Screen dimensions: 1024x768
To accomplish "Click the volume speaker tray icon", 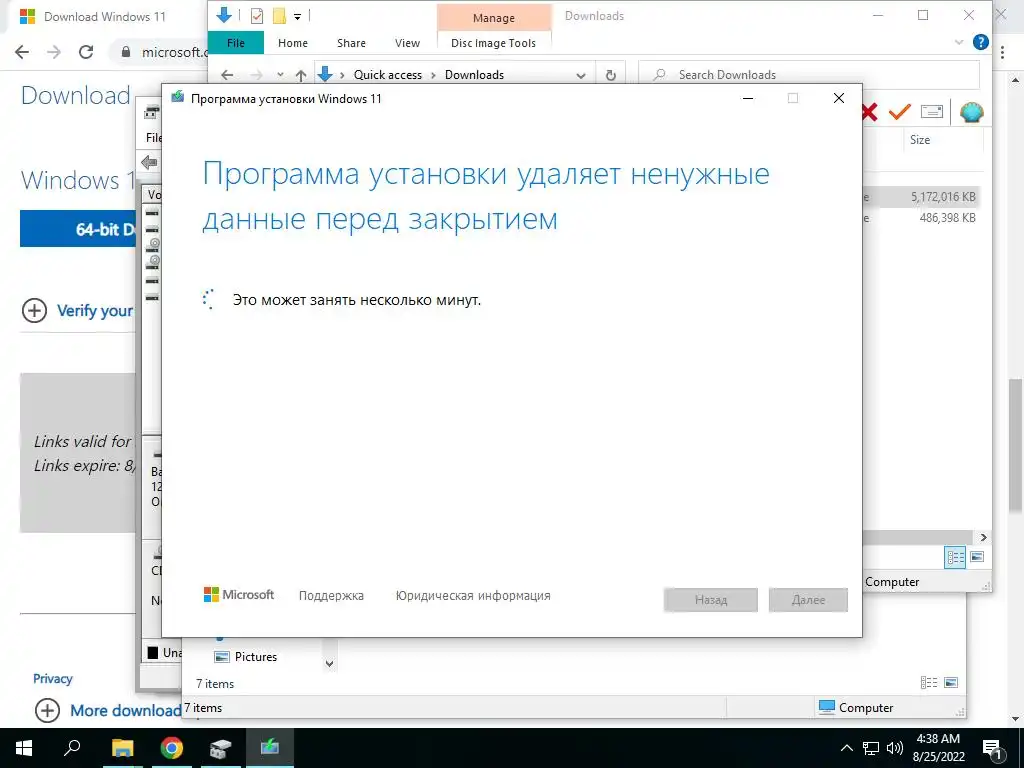I will (894, 748).
